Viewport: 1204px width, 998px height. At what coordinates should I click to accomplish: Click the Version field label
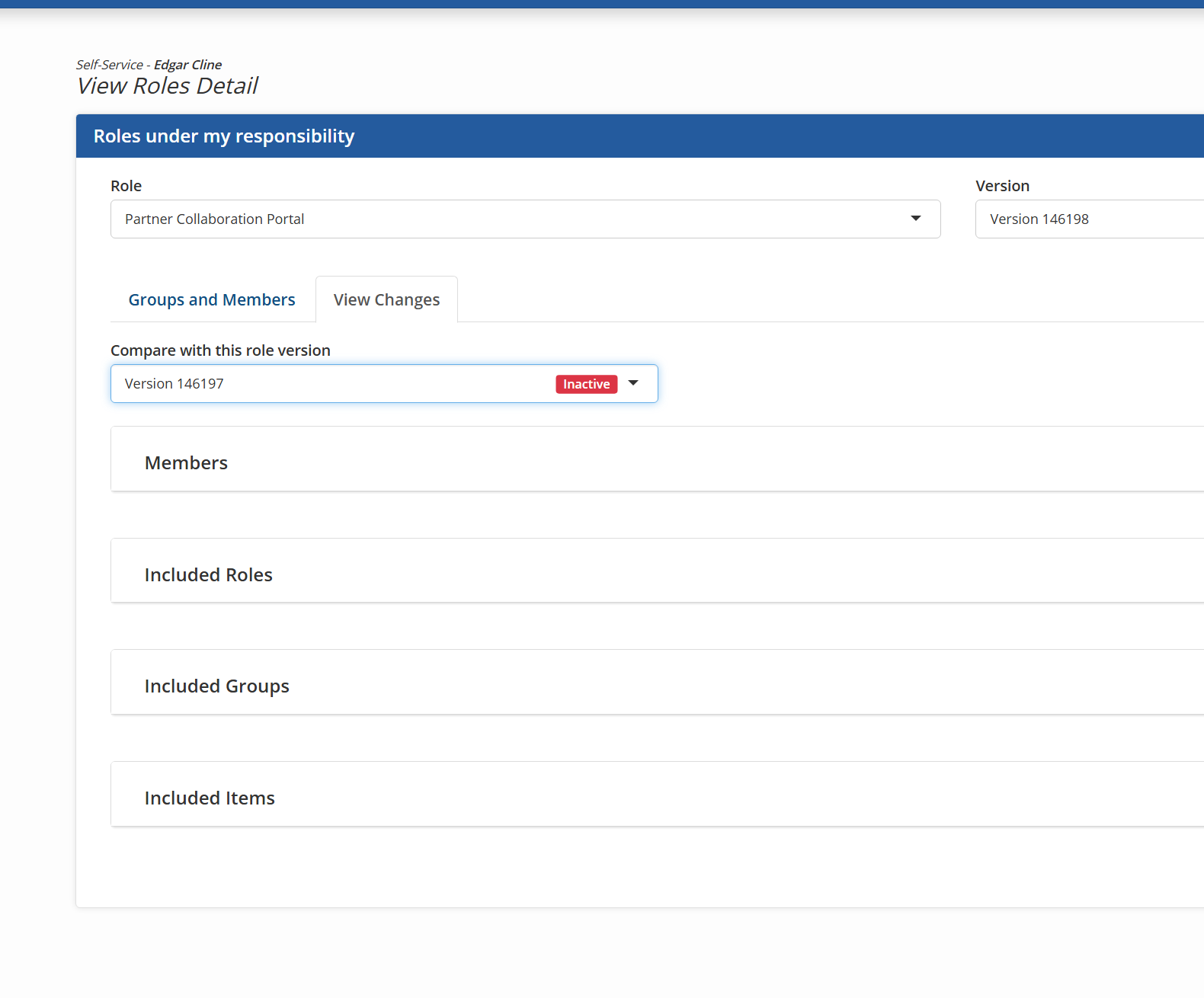point(1002,186)
